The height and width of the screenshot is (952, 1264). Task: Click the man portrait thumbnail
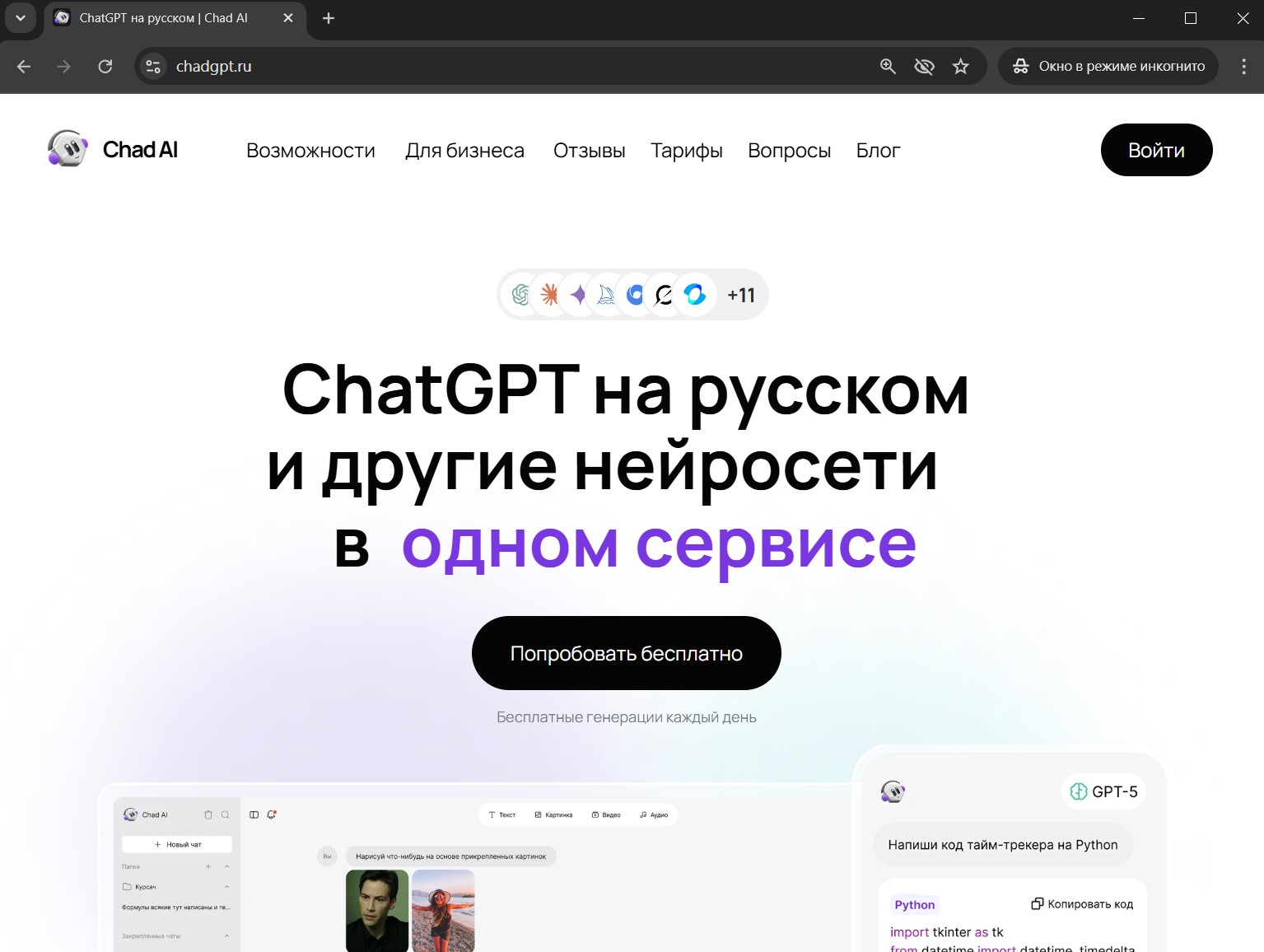click(x=377, y=911)
